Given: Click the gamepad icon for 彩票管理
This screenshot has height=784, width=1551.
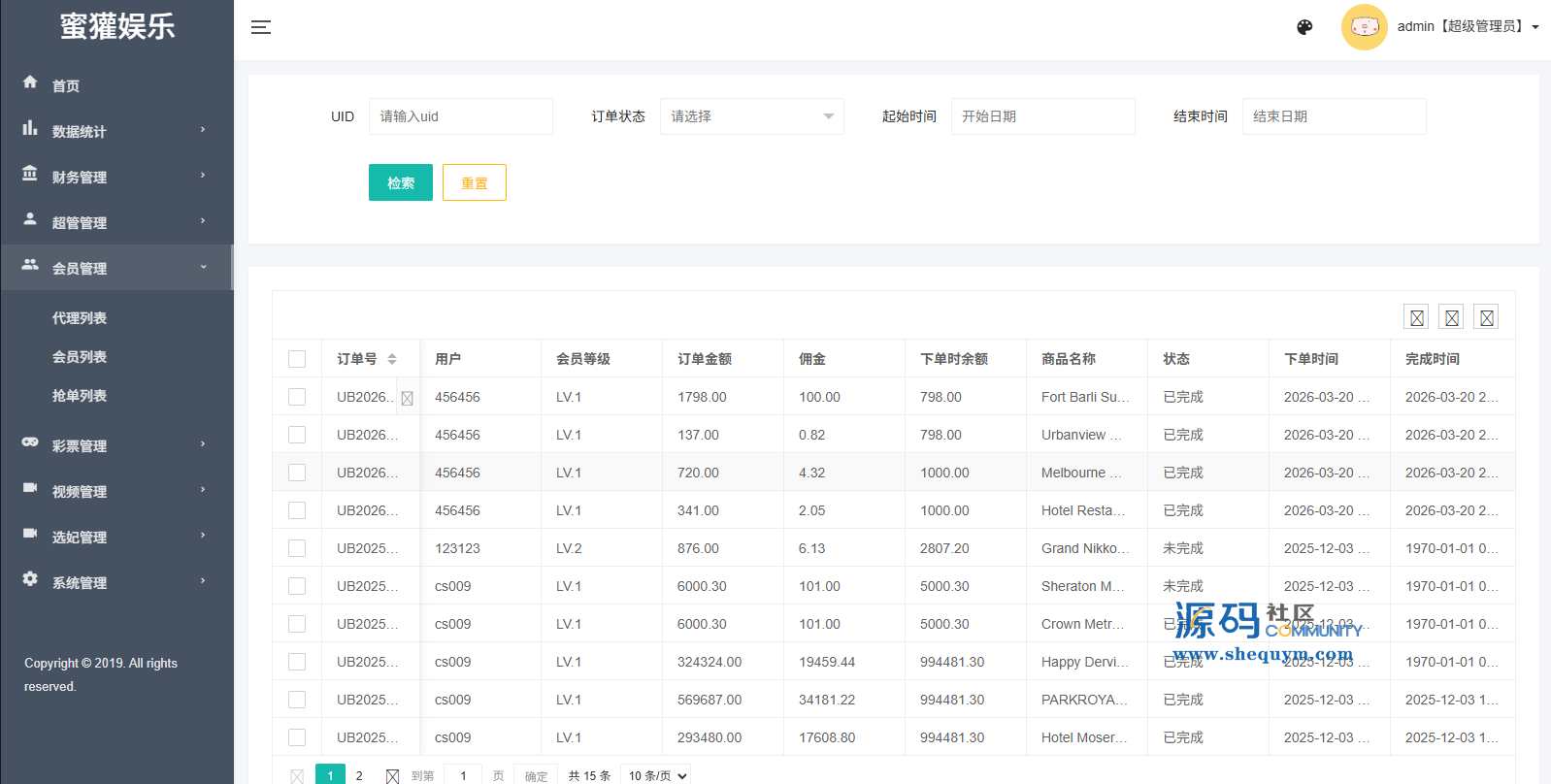Looking at the screenshot, I should tap(30, 442).
